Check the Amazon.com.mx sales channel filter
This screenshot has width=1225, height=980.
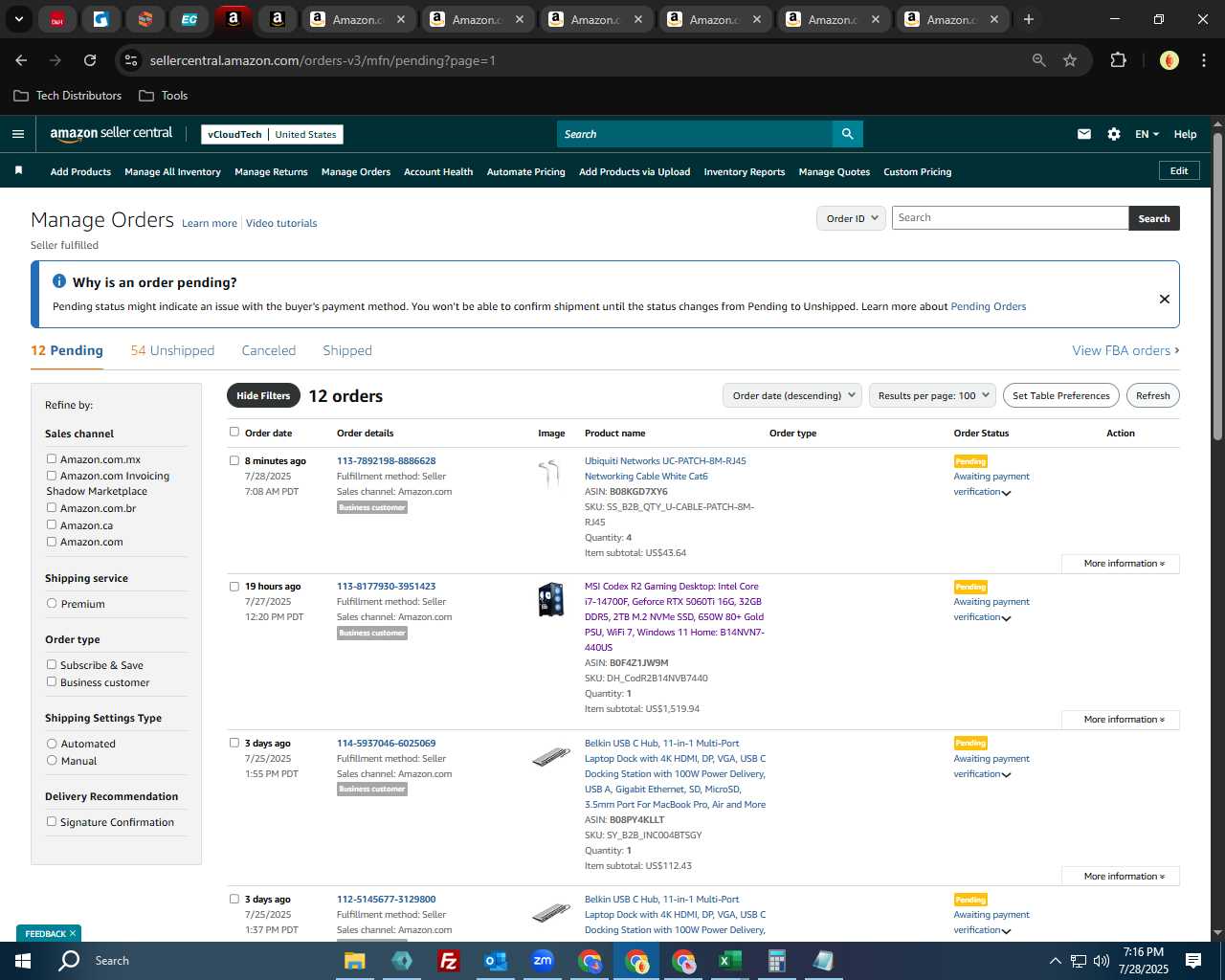[x=52, y=459]
